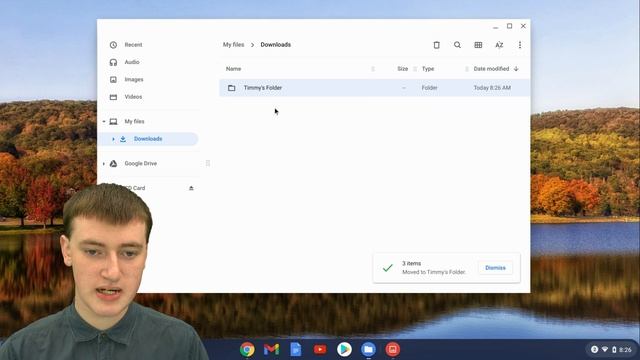The image size is (640, 360).
Task: Click the film icon beside Videos
Action: click(113, 97)
